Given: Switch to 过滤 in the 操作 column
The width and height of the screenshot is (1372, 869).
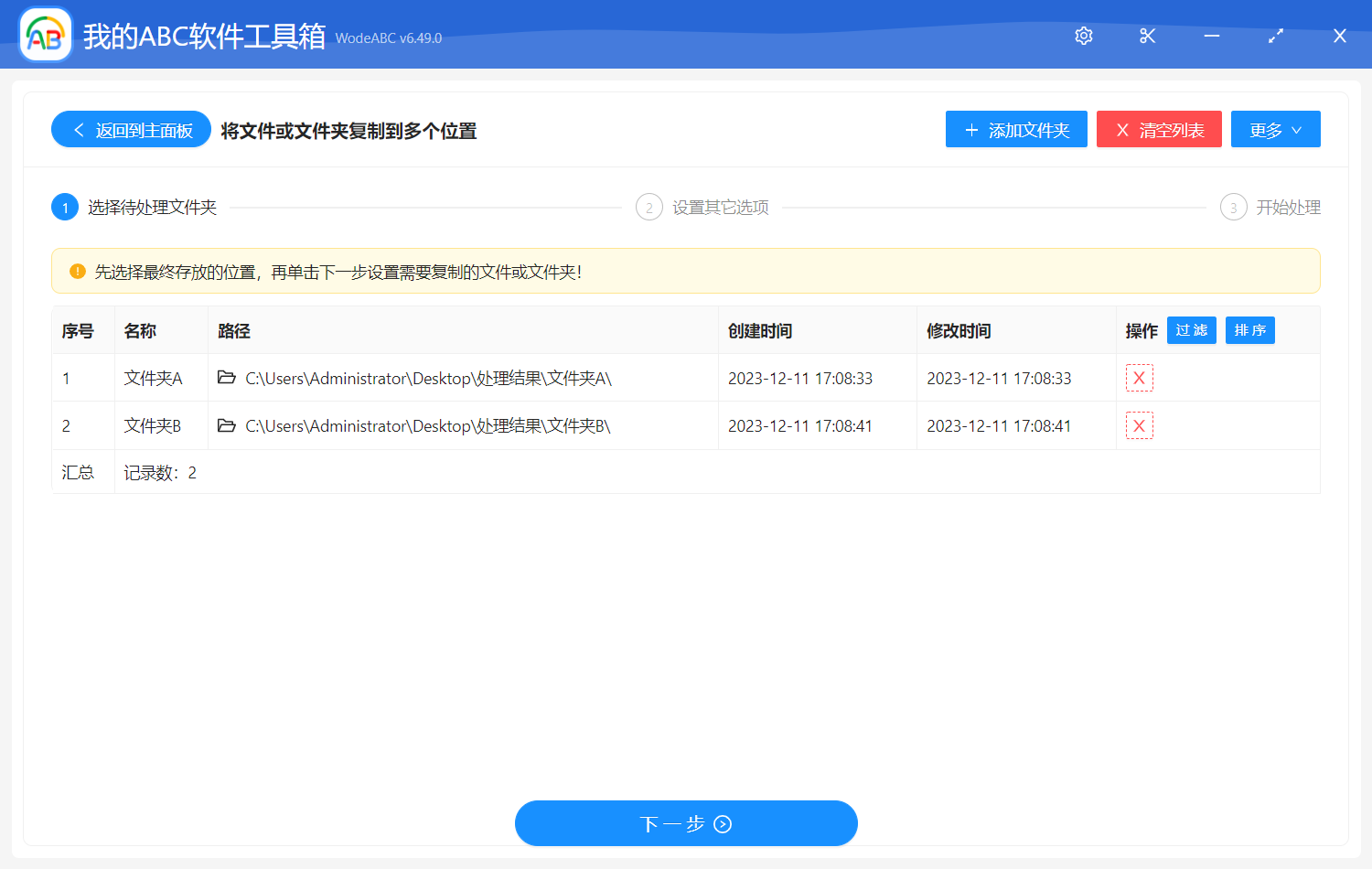Looking at the screenshot, I should tap(1191, 330).
